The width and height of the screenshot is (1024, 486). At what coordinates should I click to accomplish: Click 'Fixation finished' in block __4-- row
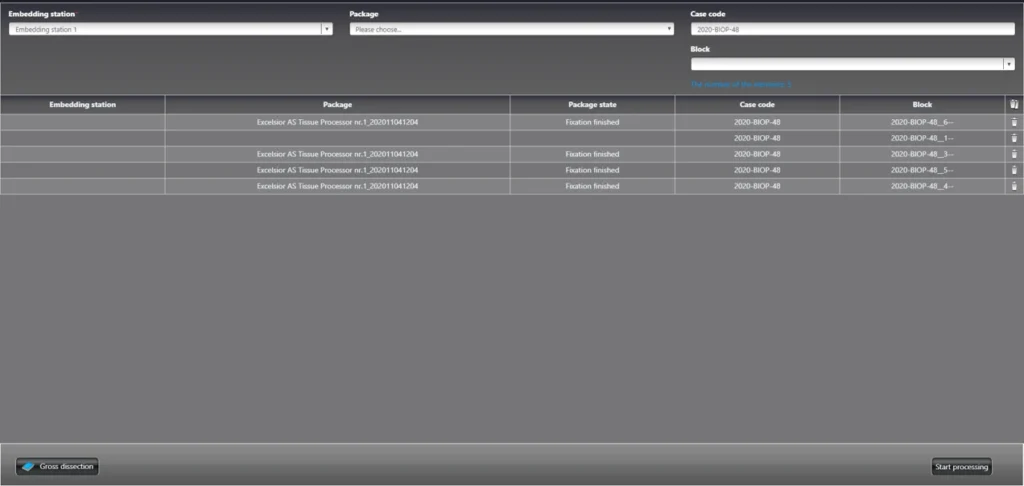coord(592,186)
